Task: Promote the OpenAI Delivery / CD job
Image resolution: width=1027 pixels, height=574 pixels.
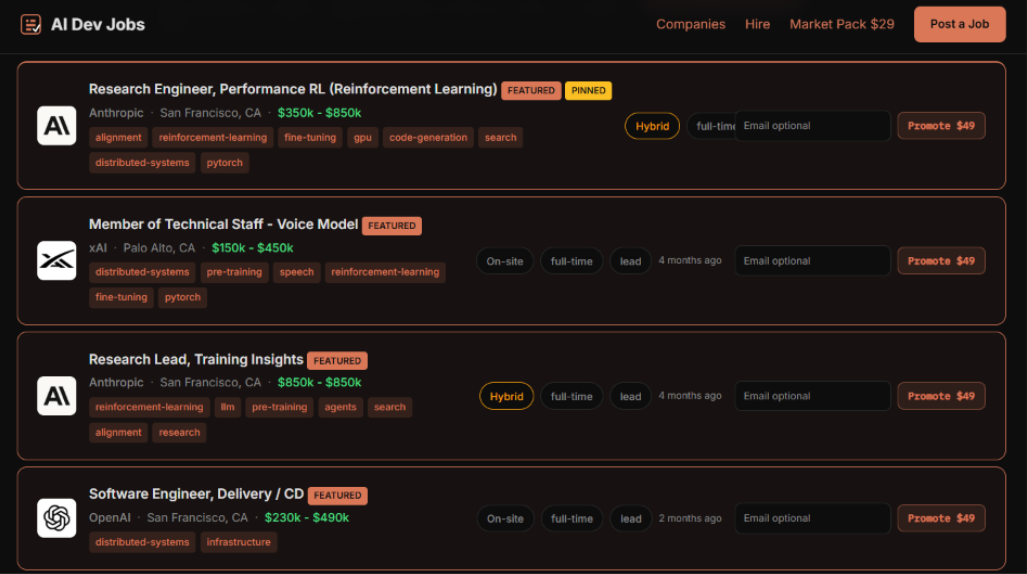Action: pos(941,518)
